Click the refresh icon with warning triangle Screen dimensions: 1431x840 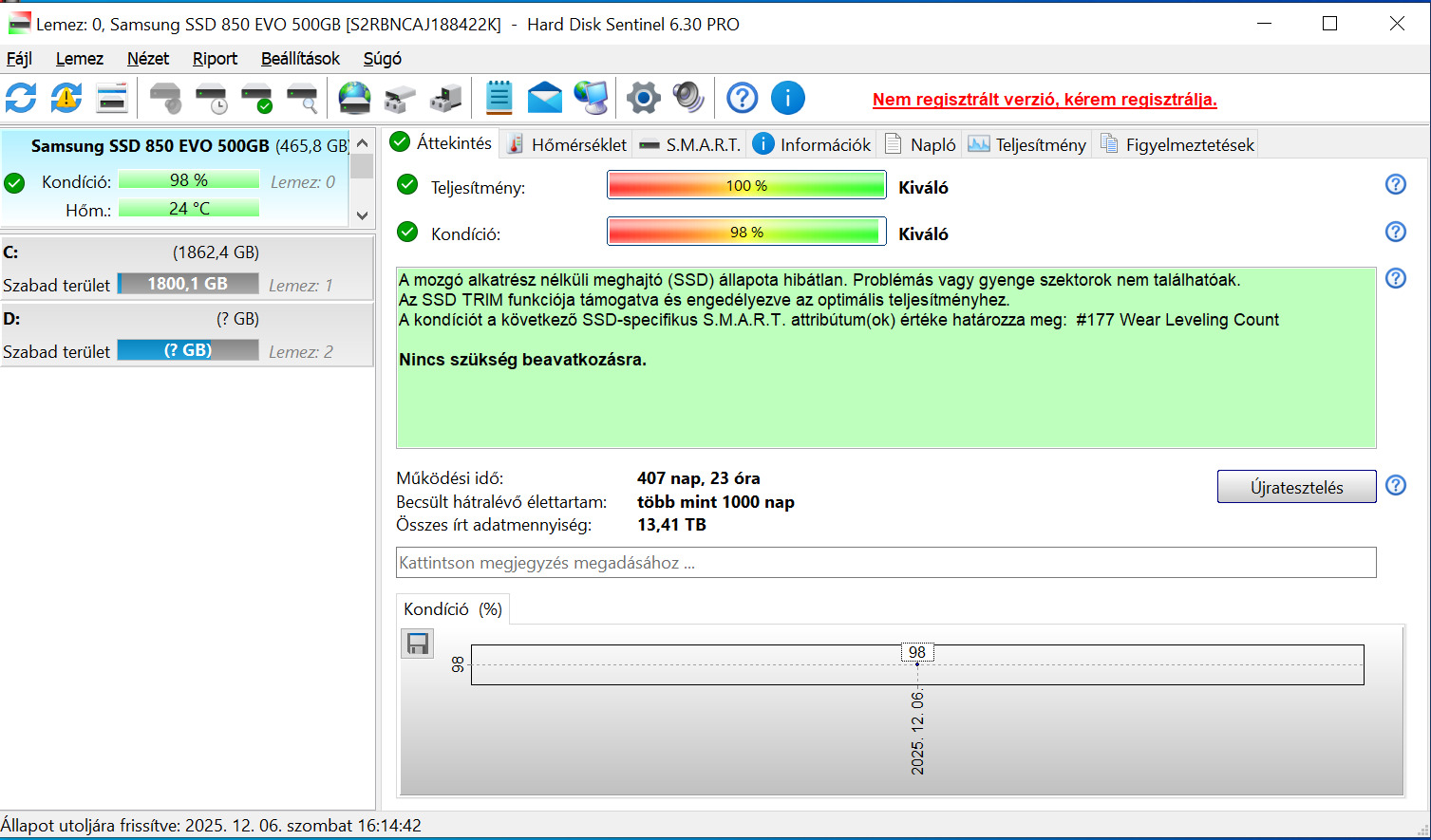click(x=66, y=98)
